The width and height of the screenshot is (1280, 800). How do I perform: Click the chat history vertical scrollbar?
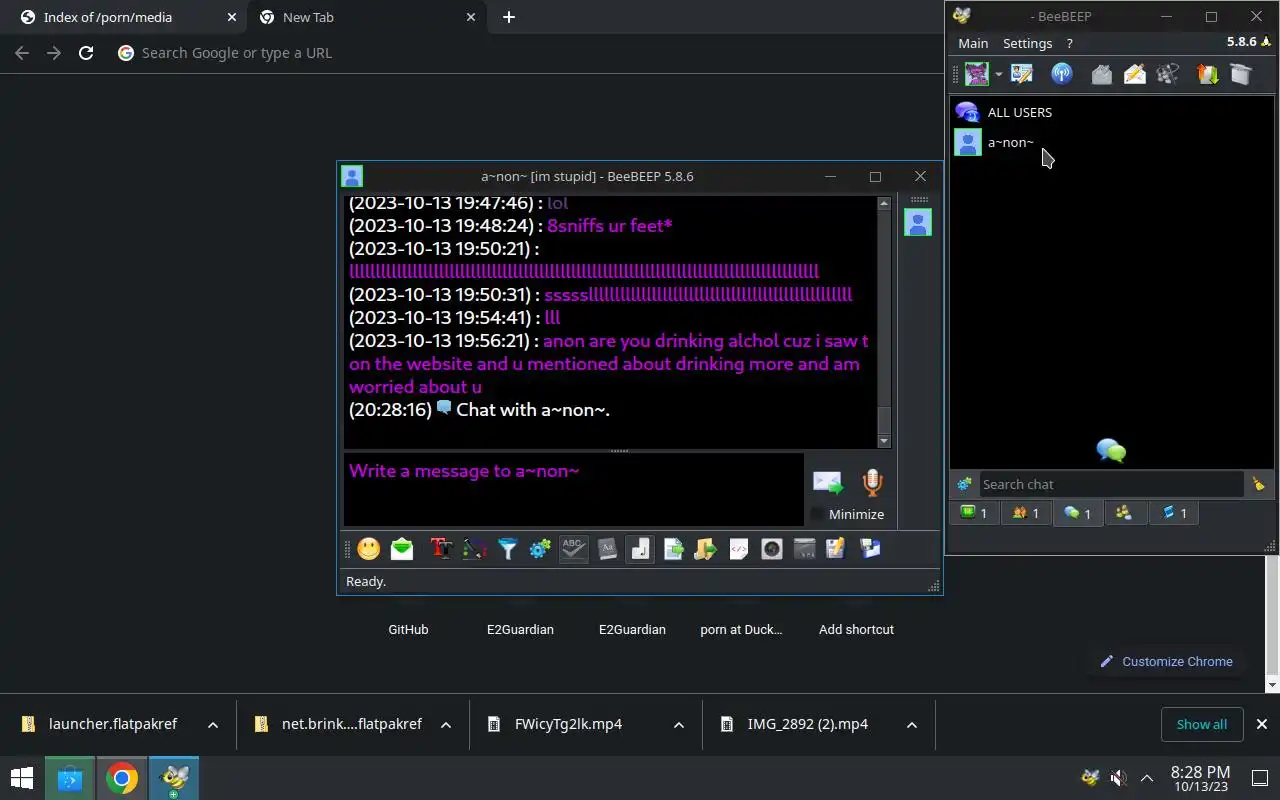pos(883,322)
